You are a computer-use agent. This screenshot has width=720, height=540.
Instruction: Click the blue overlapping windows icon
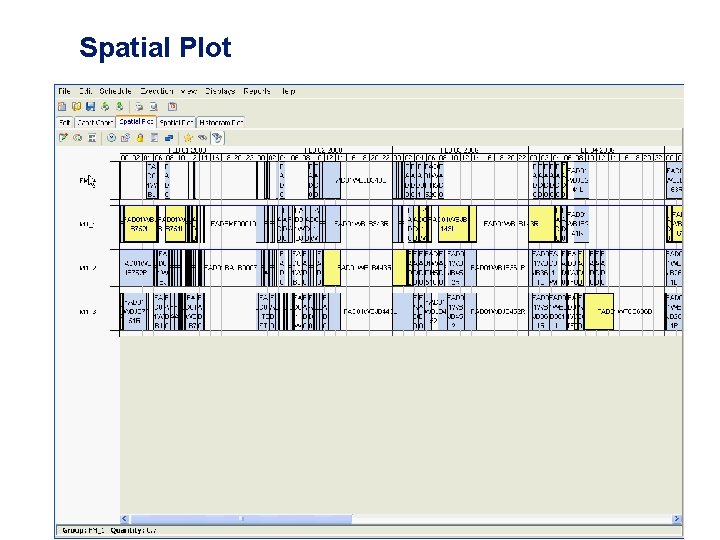click(169, 137)
